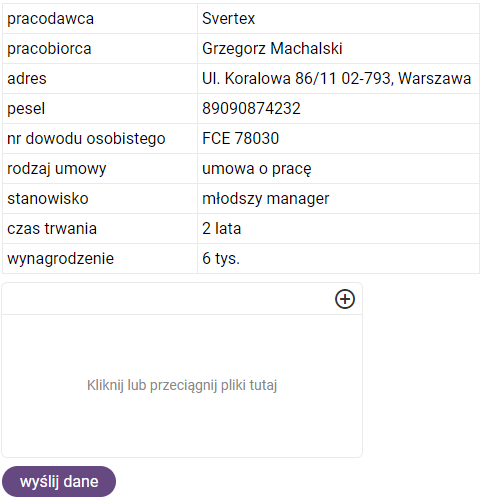Click the 'pracobiorca' label cell
The width and height of the screenshot is (484, 499).
click(100, 49)
